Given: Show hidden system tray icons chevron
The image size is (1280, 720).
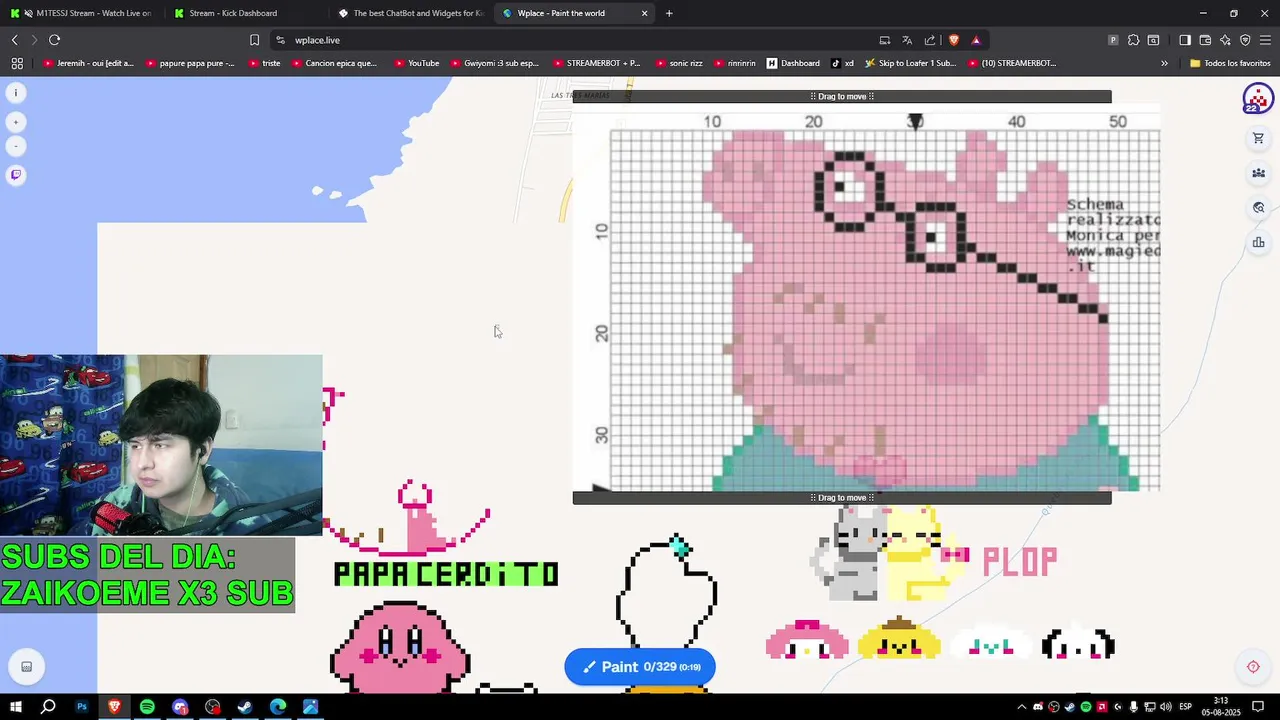Looking at the screenshot, I should (x=1021, y=707).
